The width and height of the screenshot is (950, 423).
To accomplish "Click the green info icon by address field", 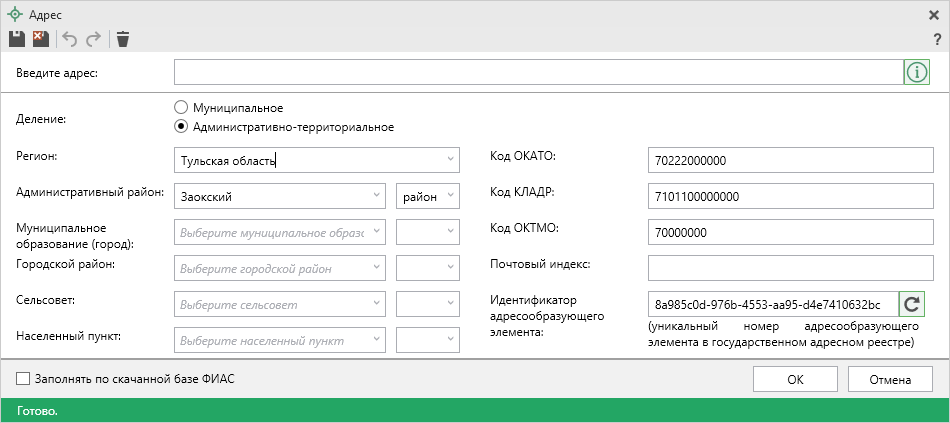I will point(917,72).
